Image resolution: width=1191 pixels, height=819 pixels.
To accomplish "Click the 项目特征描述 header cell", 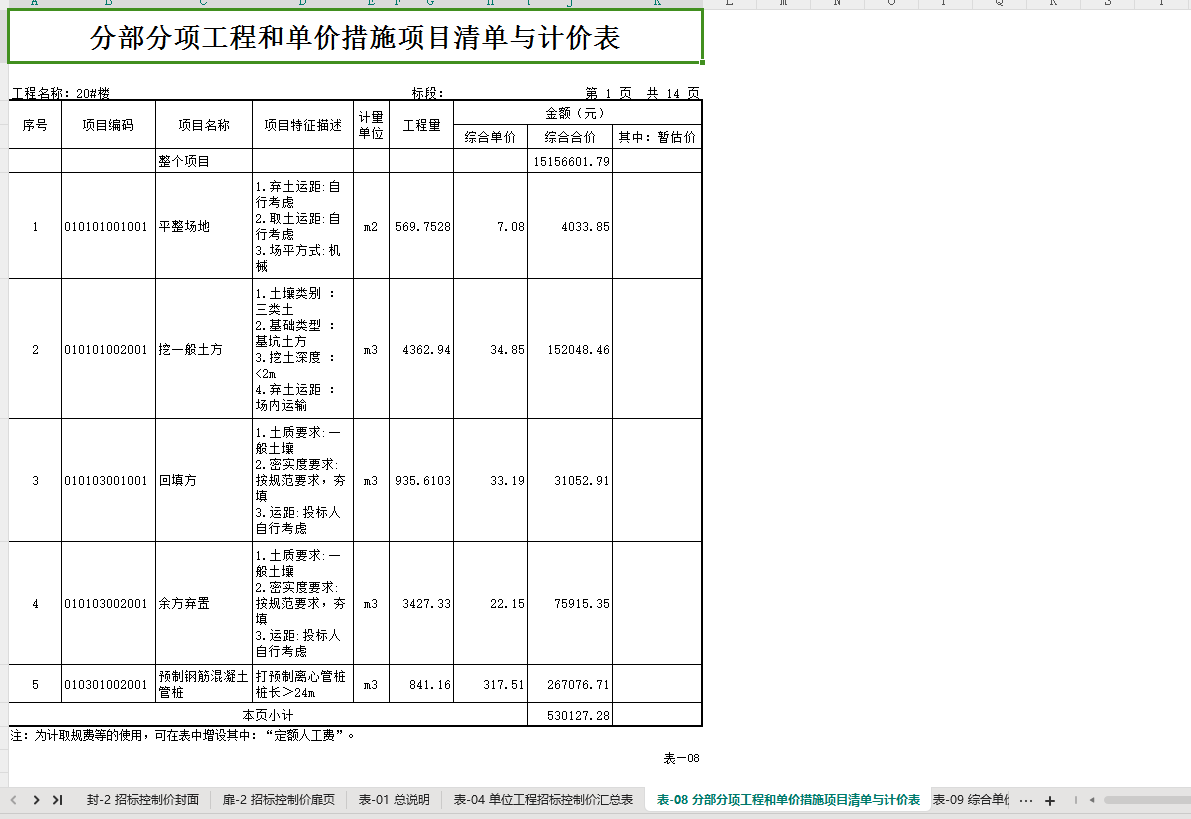I will [303, 125].
